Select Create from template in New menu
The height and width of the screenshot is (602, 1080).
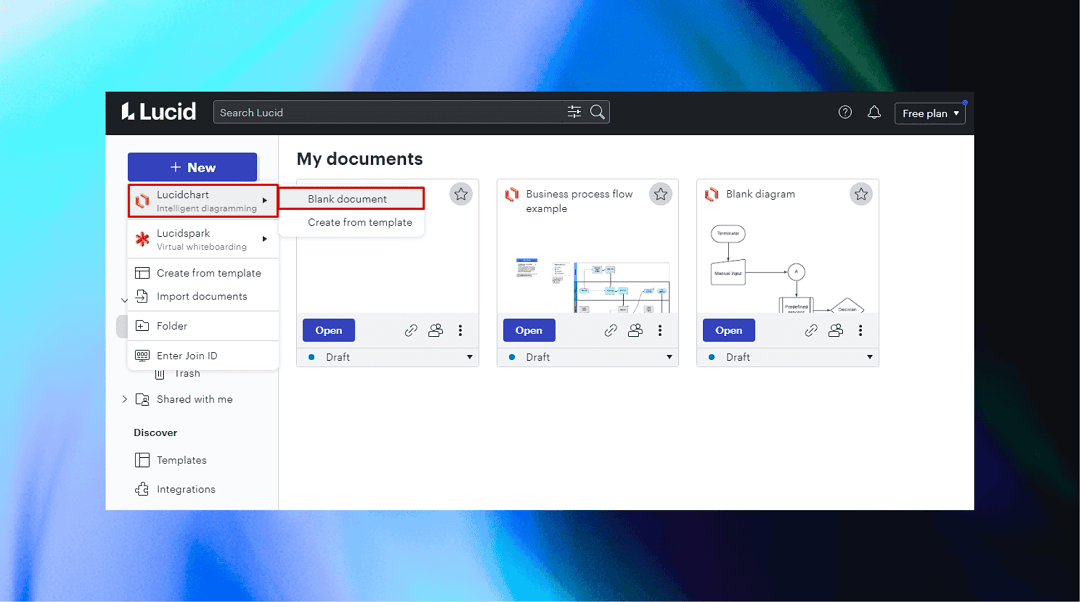[x=203, y=273]
